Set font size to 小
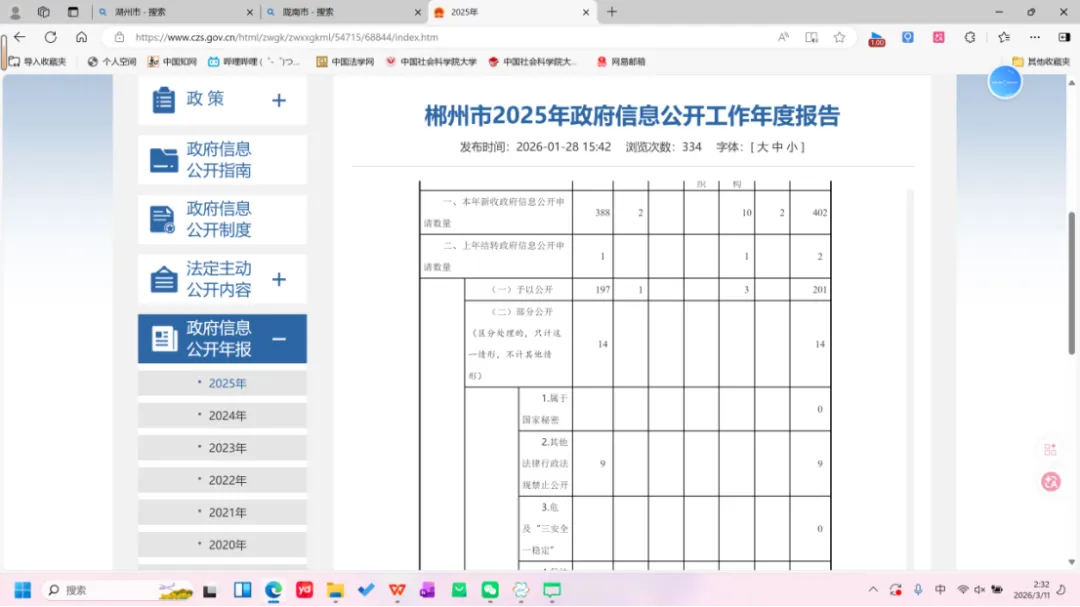 (792, 147)
